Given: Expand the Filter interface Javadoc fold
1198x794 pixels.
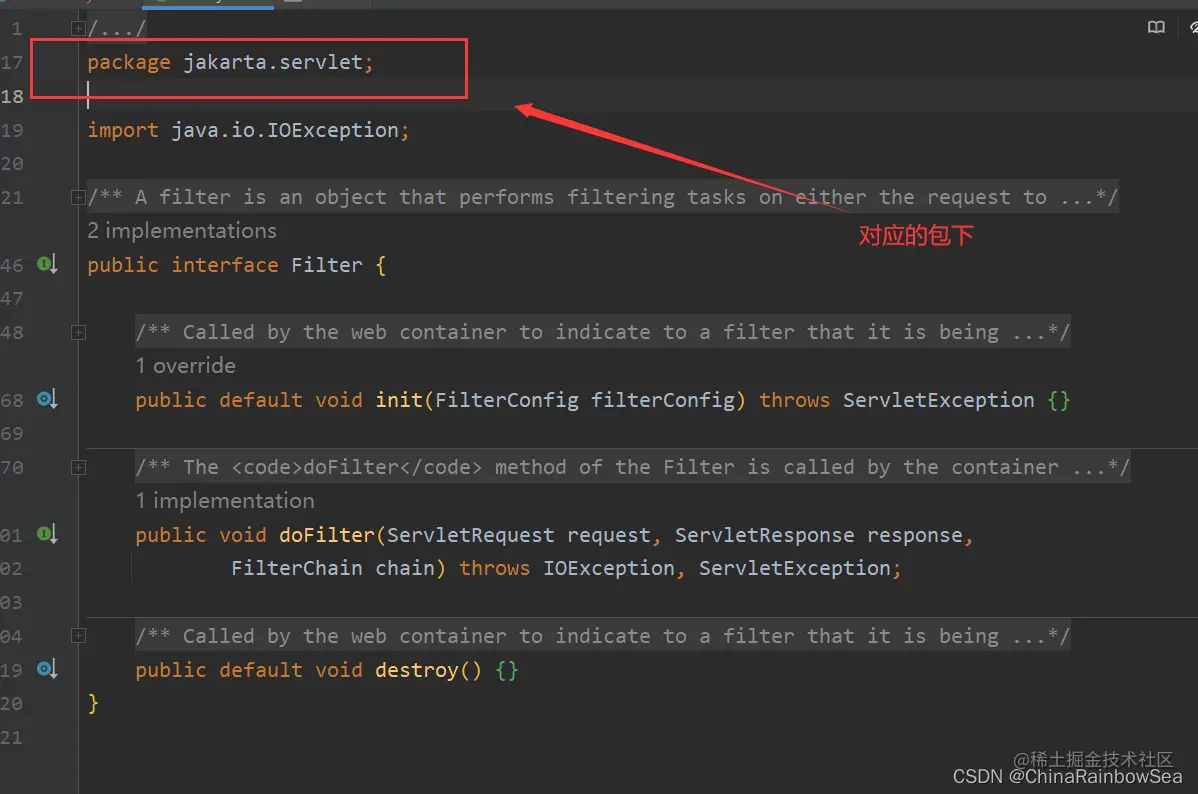Looking at the screenshot, I should point(78,197).
